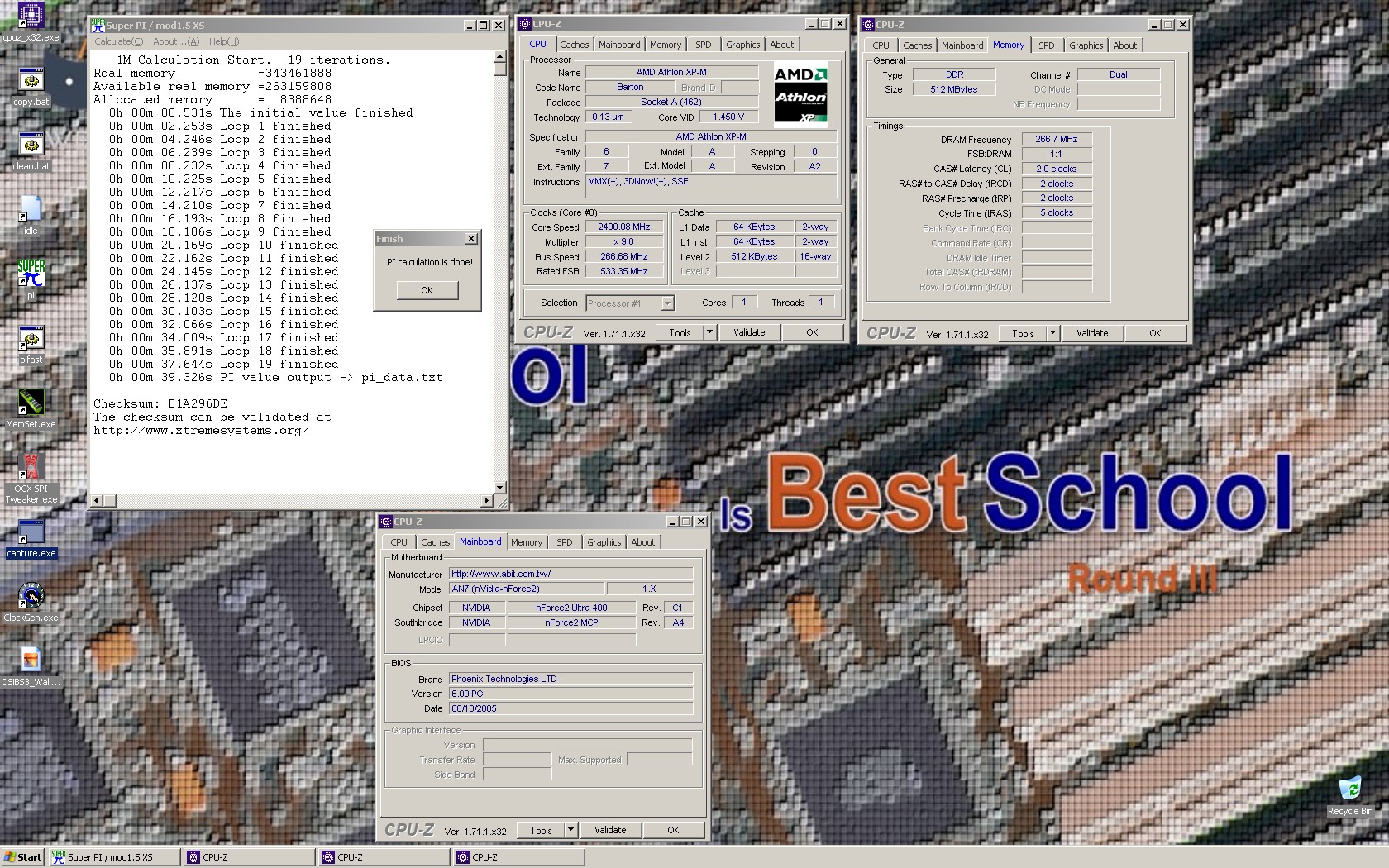The width and height of the screenshot is (1389, 868).
Task: Open Tools dropdown arrow in CPU window
Action: (x=709, y=332)
